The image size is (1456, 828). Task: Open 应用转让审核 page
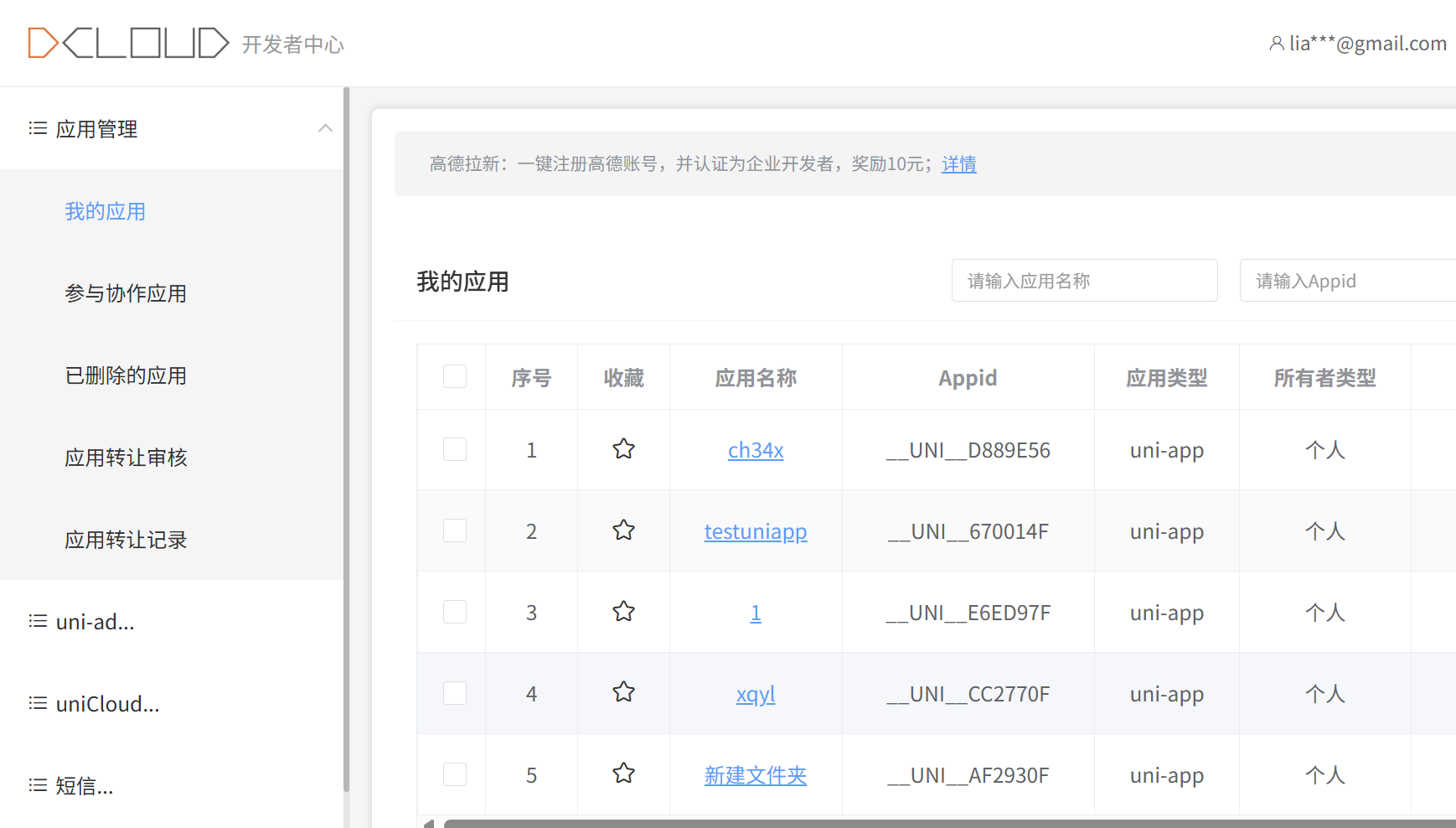pos(126,458)
